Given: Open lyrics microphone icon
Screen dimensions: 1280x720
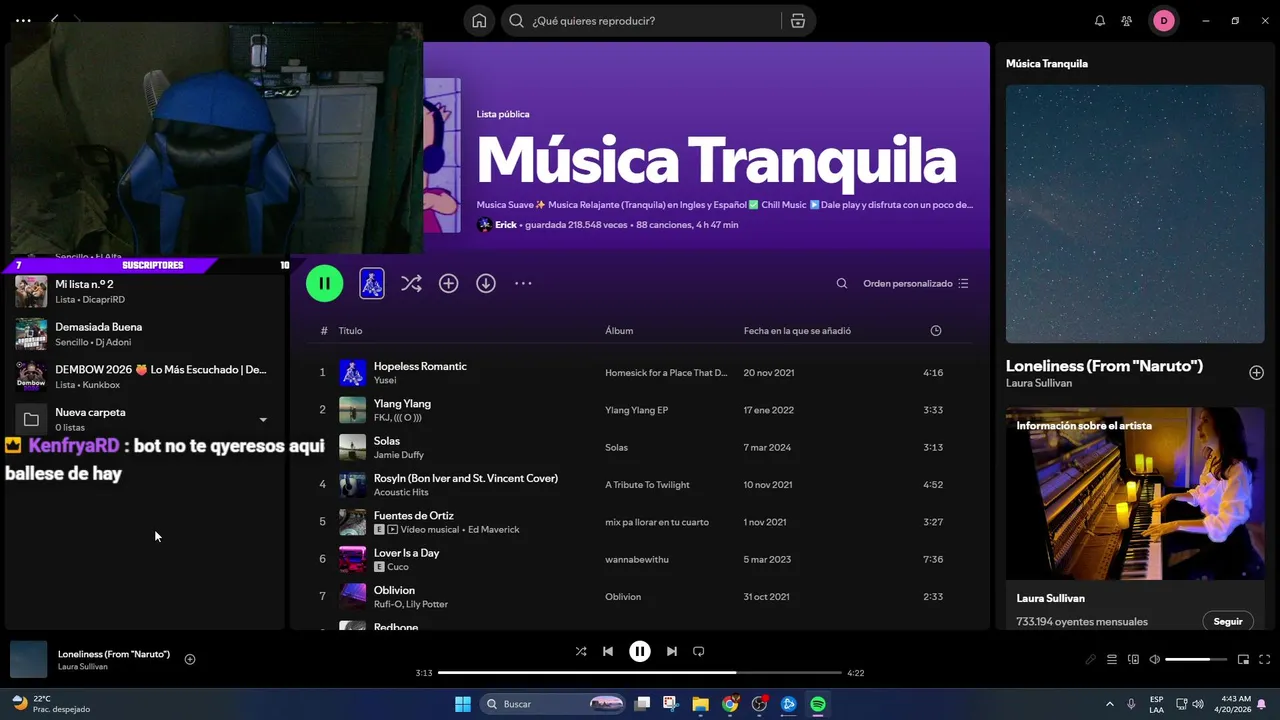Looking at the screenshot, I should point(1091,660).
